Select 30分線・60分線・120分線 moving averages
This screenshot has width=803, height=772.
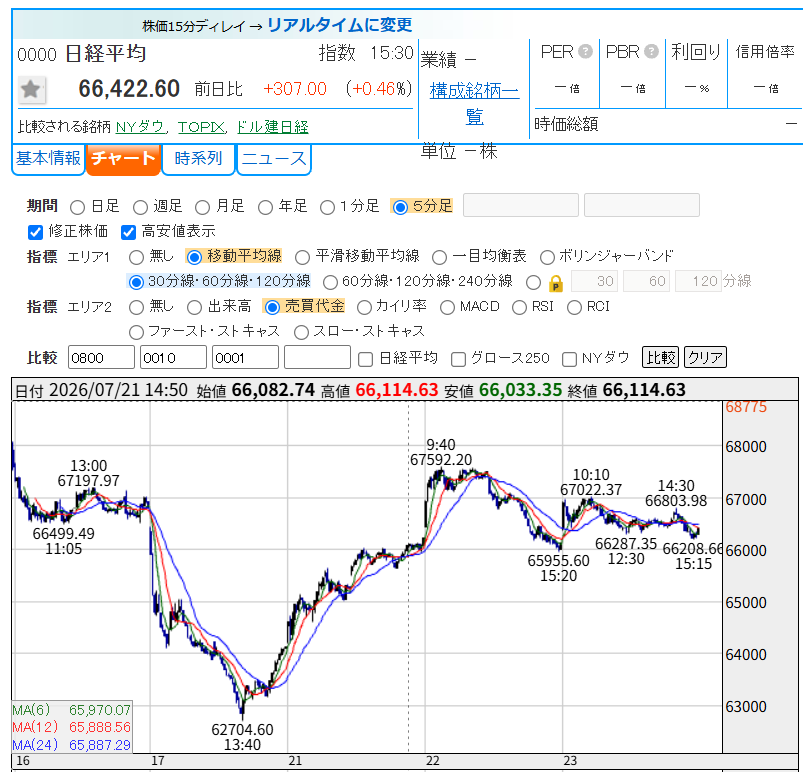136,282
